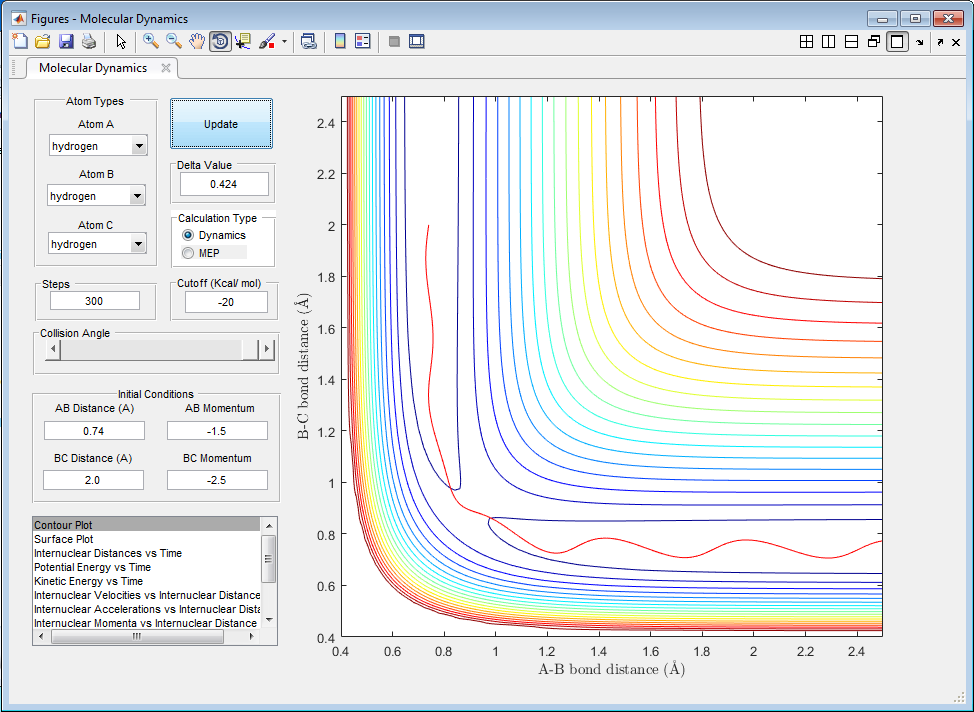Tile figures in a grid layout
The height and width of the screenshot is (712, 974).
(x=806, y=41)
